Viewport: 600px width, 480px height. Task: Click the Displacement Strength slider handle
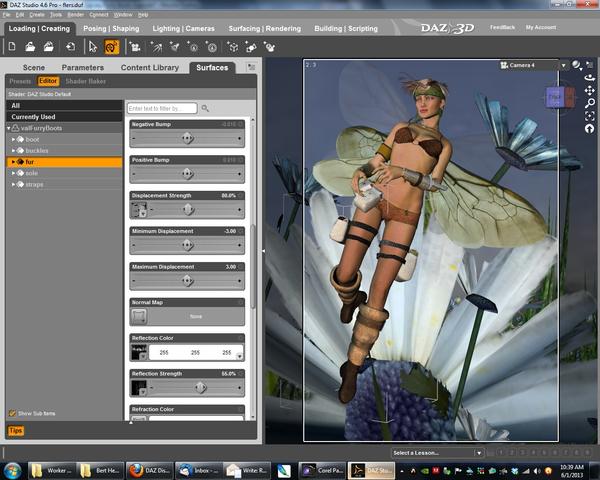[x=188, y=209]
